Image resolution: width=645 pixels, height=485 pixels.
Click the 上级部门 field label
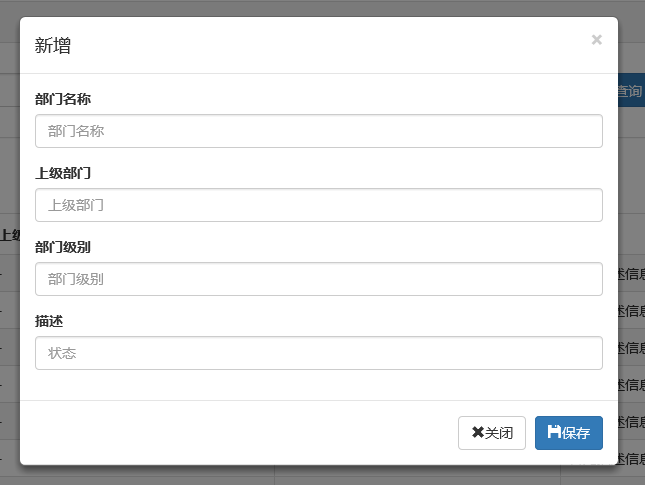tap(64, 173)
